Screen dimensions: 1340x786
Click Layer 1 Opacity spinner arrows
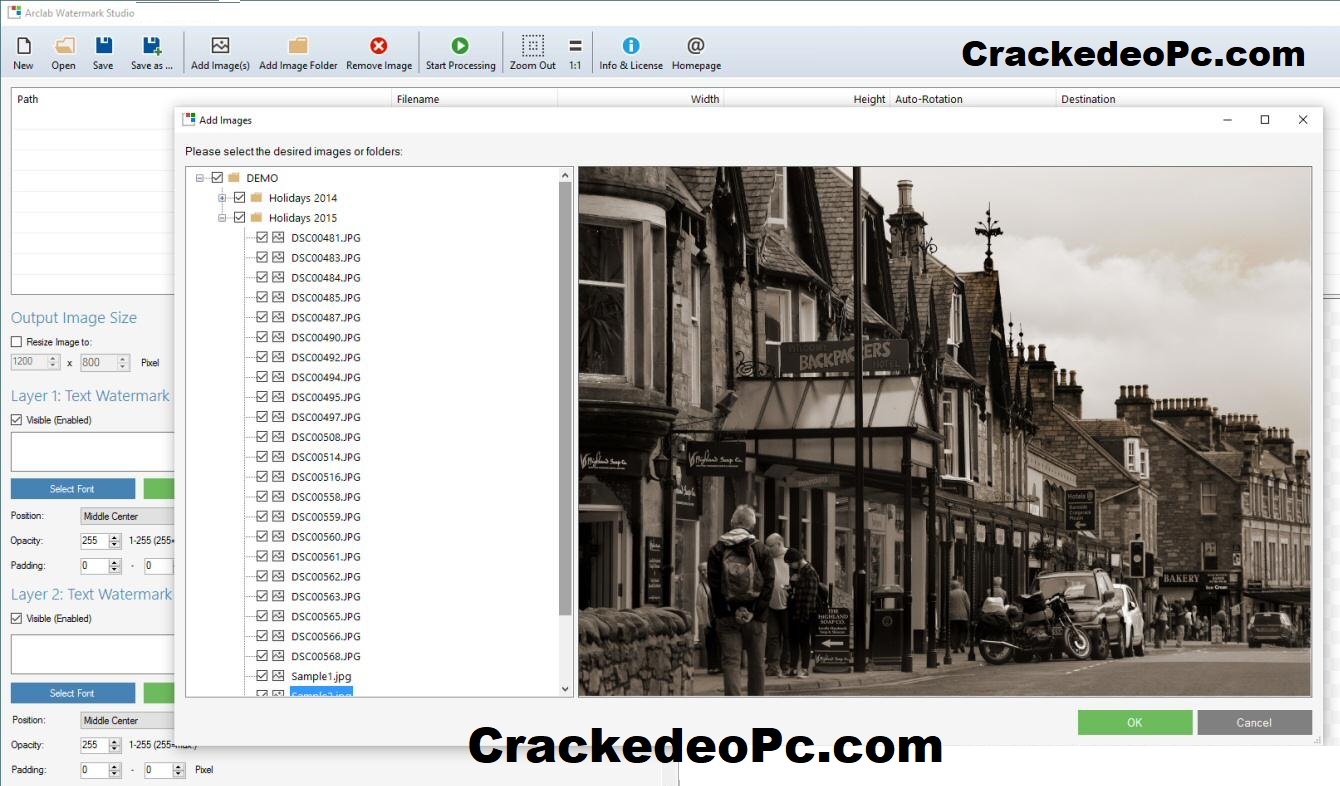[x=115, y=541]
